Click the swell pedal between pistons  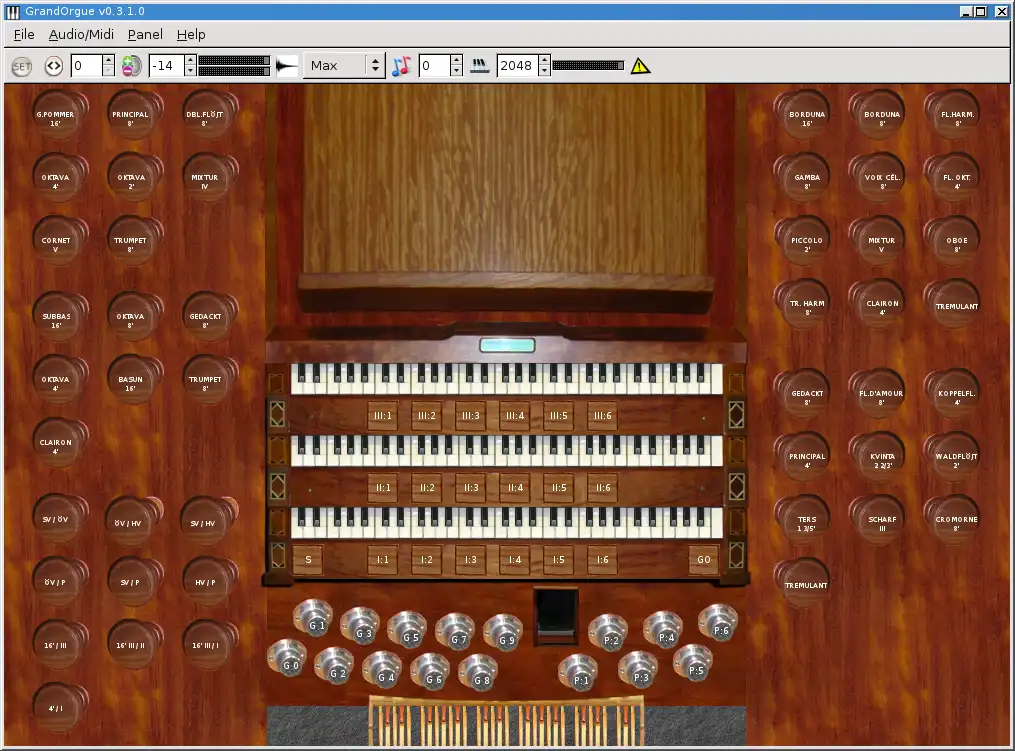(x=556, y=616)
